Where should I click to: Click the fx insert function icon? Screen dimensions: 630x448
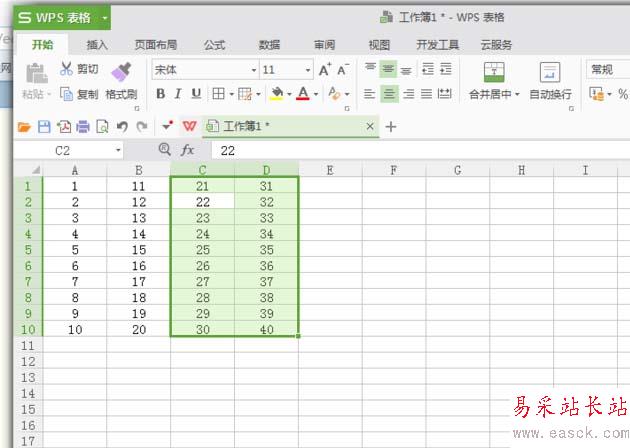[x=187, y=151]
